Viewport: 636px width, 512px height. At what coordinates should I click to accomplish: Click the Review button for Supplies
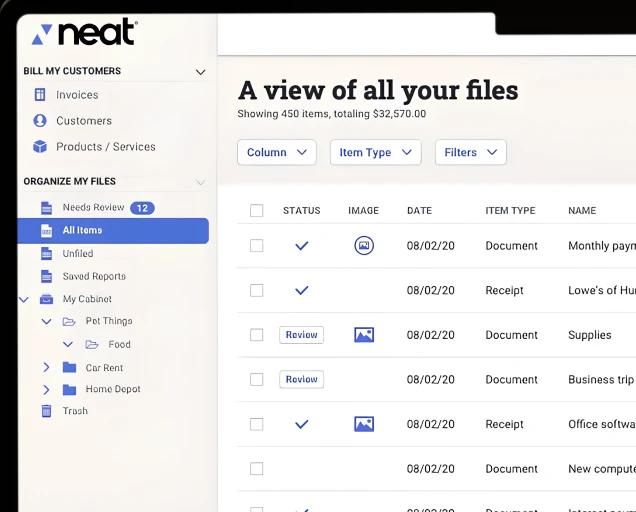(x=301, y=335)
